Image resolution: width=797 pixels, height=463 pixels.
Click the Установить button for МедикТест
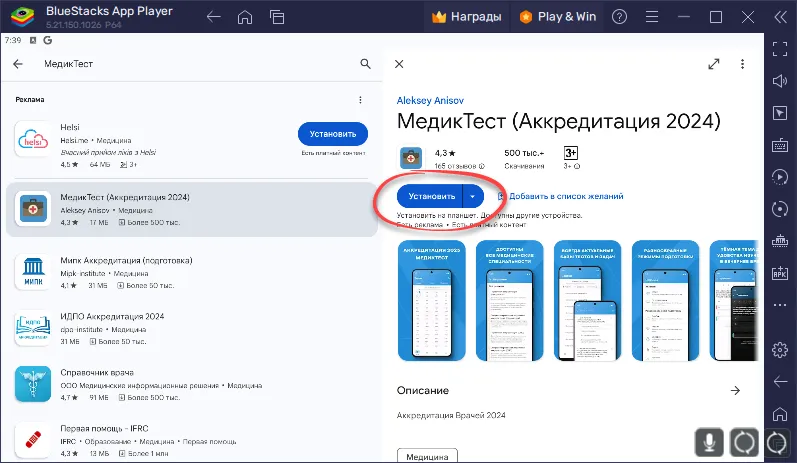point(431,196)
